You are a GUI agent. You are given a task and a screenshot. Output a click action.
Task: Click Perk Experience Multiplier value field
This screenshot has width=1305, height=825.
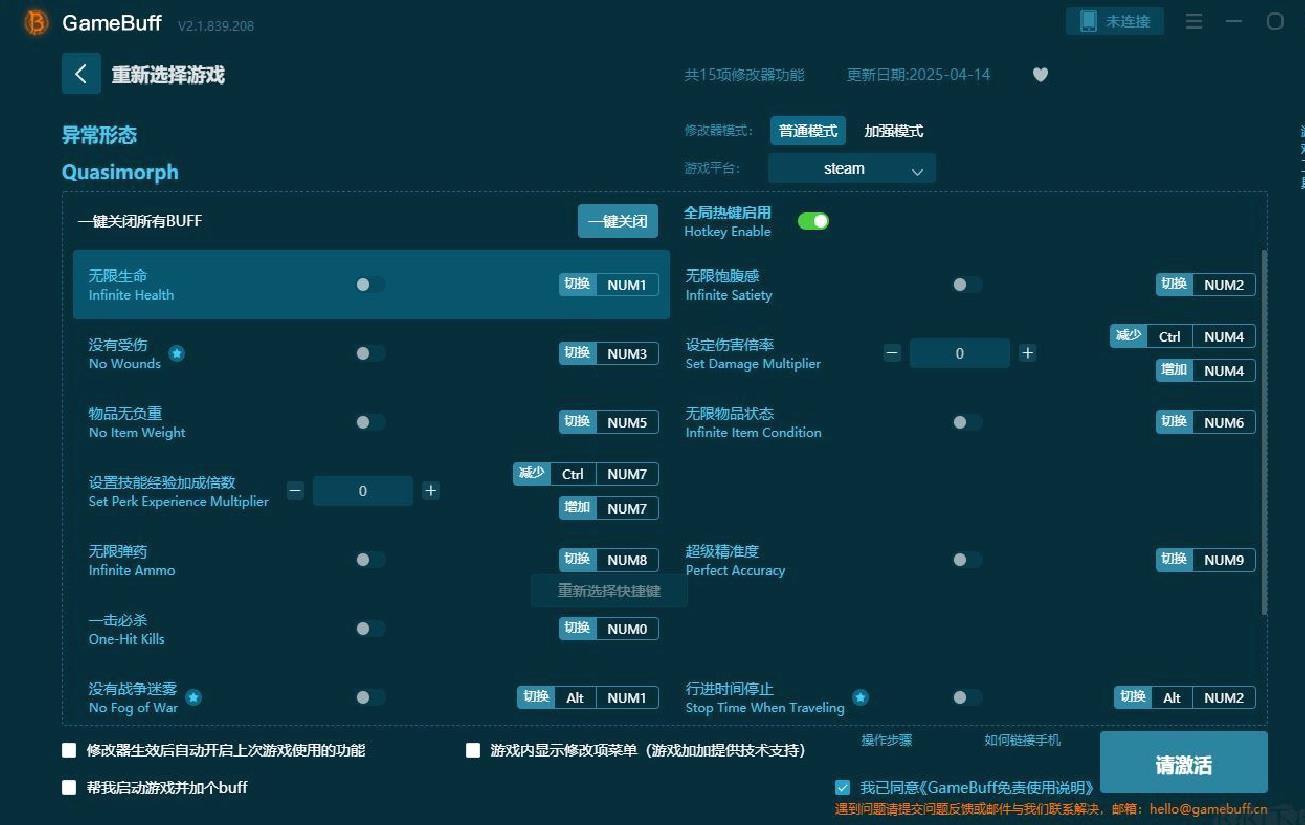tap(363, 490)
